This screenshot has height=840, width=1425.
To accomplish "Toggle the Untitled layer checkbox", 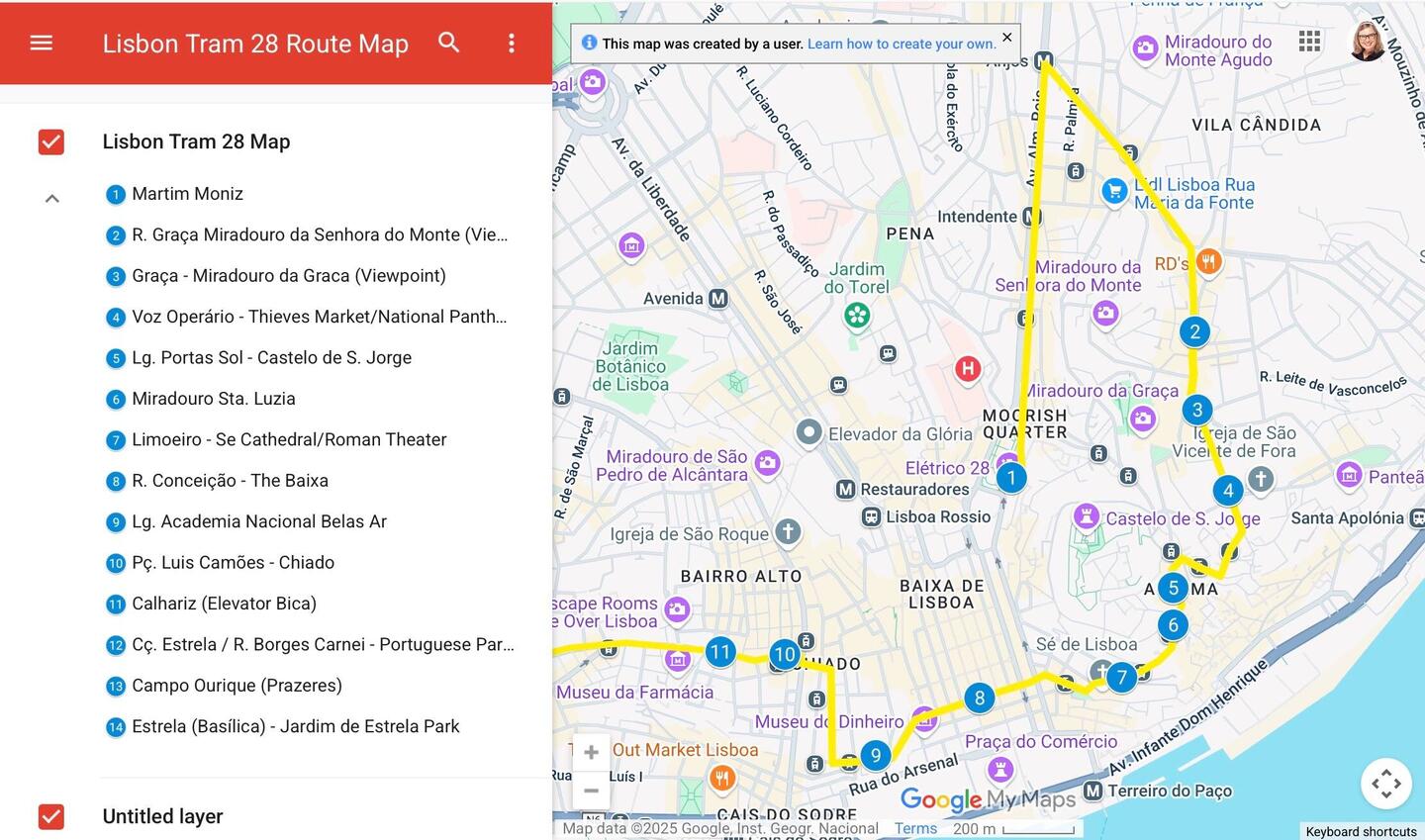I will pos(51,816).
